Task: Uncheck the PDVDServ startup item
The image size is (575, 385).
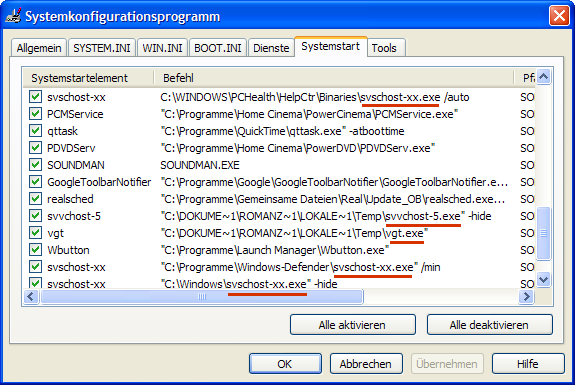Action: [x=36, y=148]
